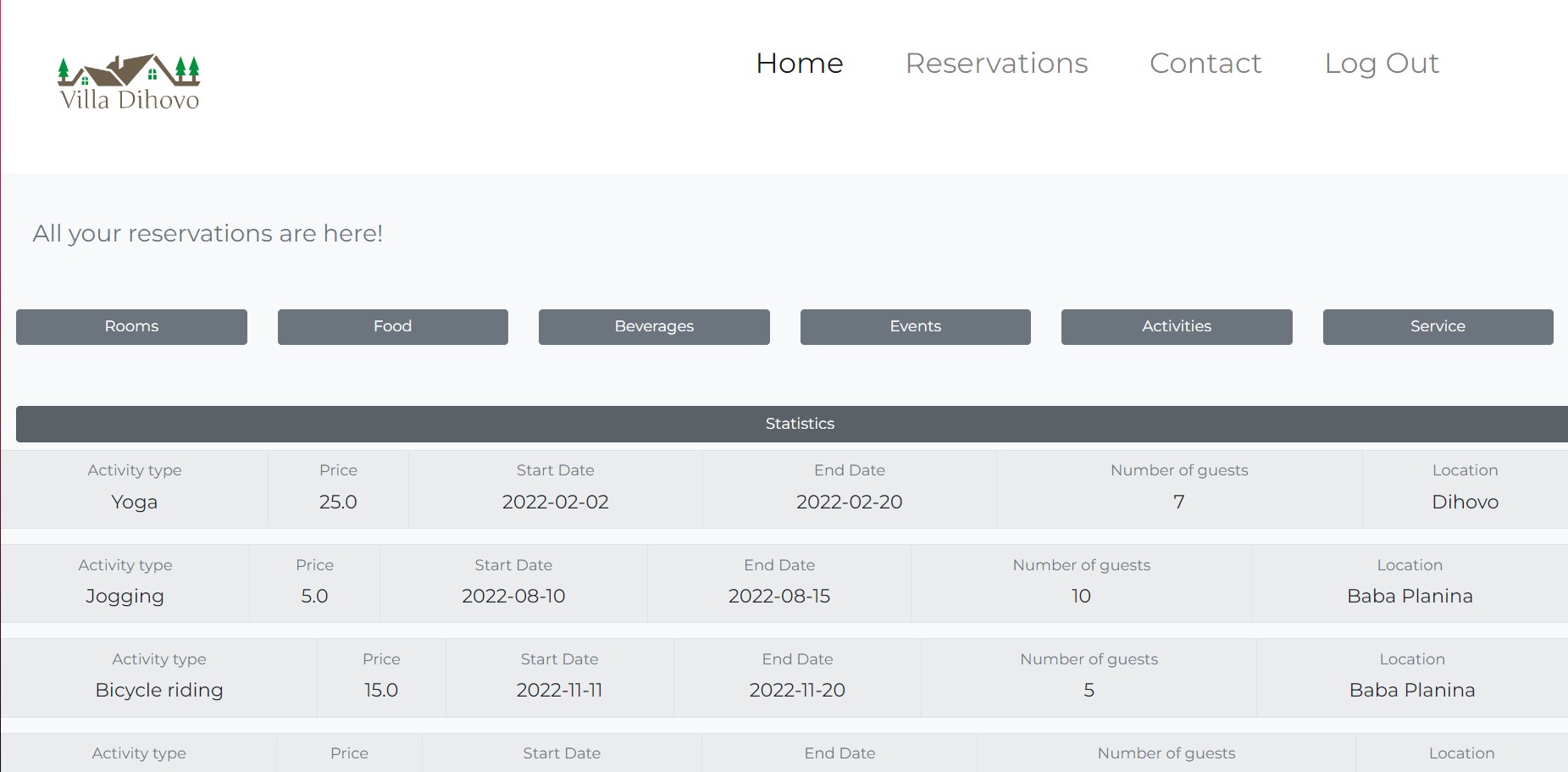The height and width of the screenshot is (772, 1568).
Task: View Events reservations
Action: point(915,327)
